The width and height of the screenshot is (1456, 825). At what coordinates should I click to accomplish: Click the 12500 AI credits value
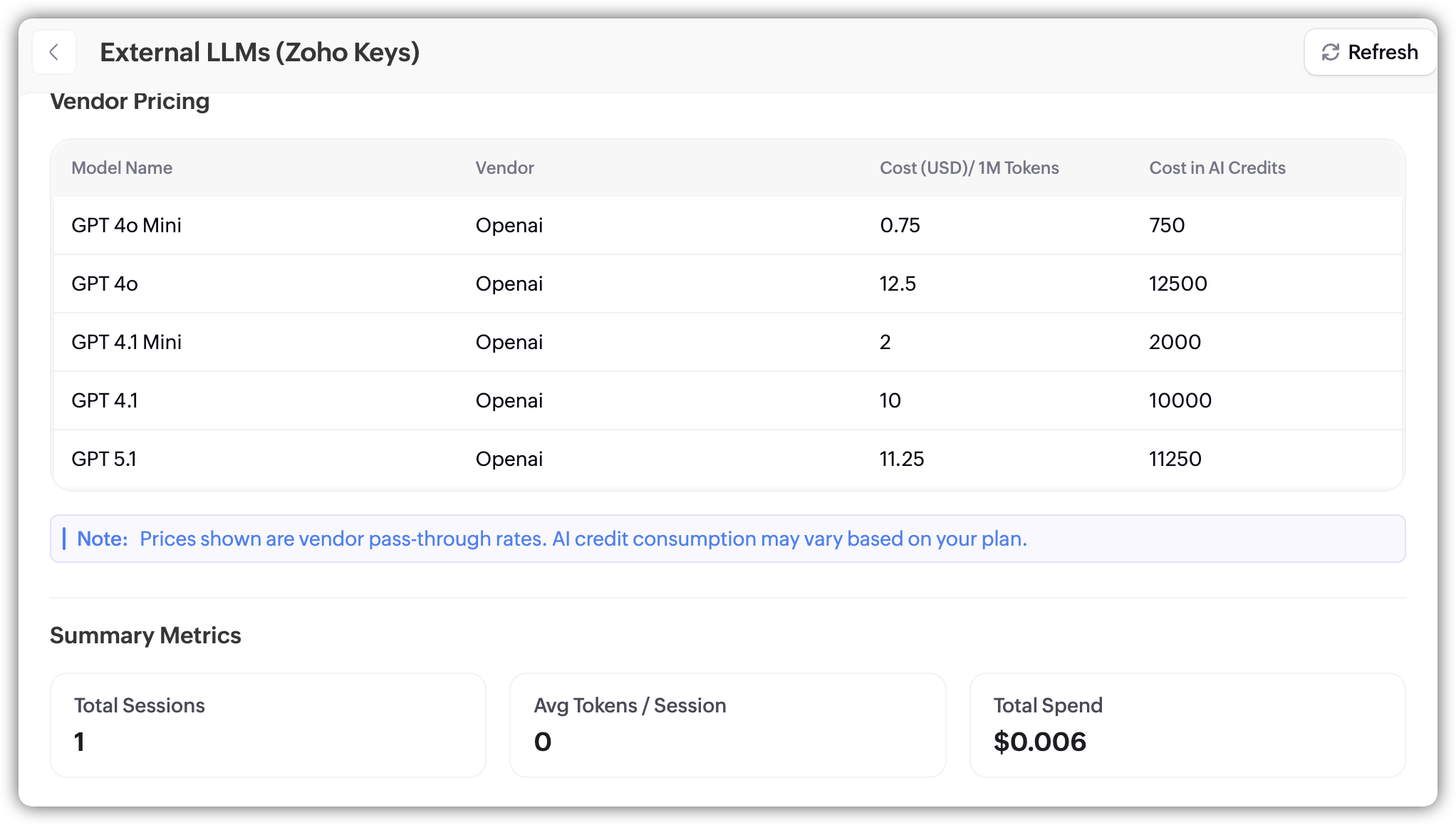pyautogui.click(x=1177, y=284)
